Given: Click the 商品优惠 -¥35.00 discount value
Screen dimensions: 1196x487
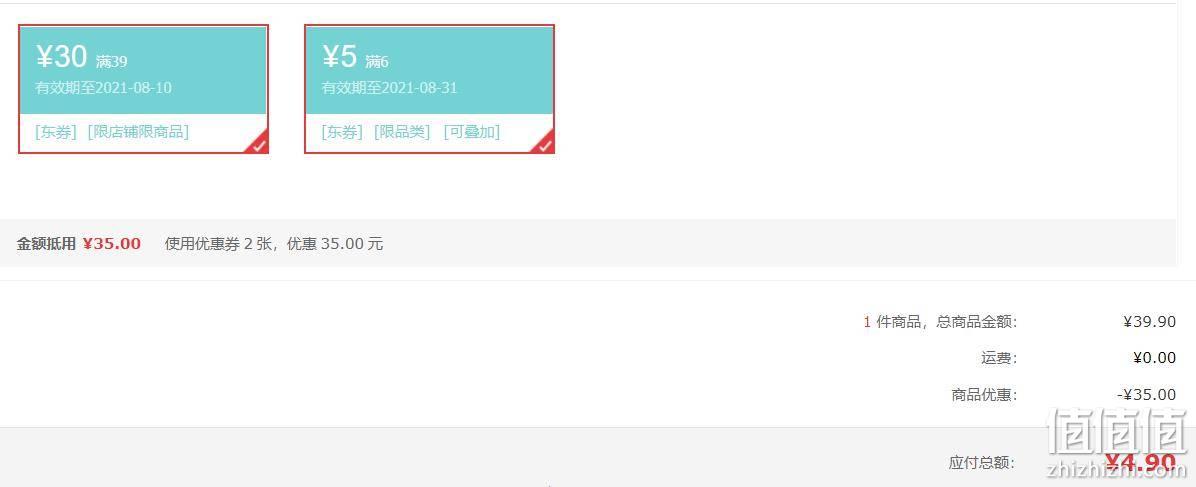Looking at the screenshot, I should 1146,395.
